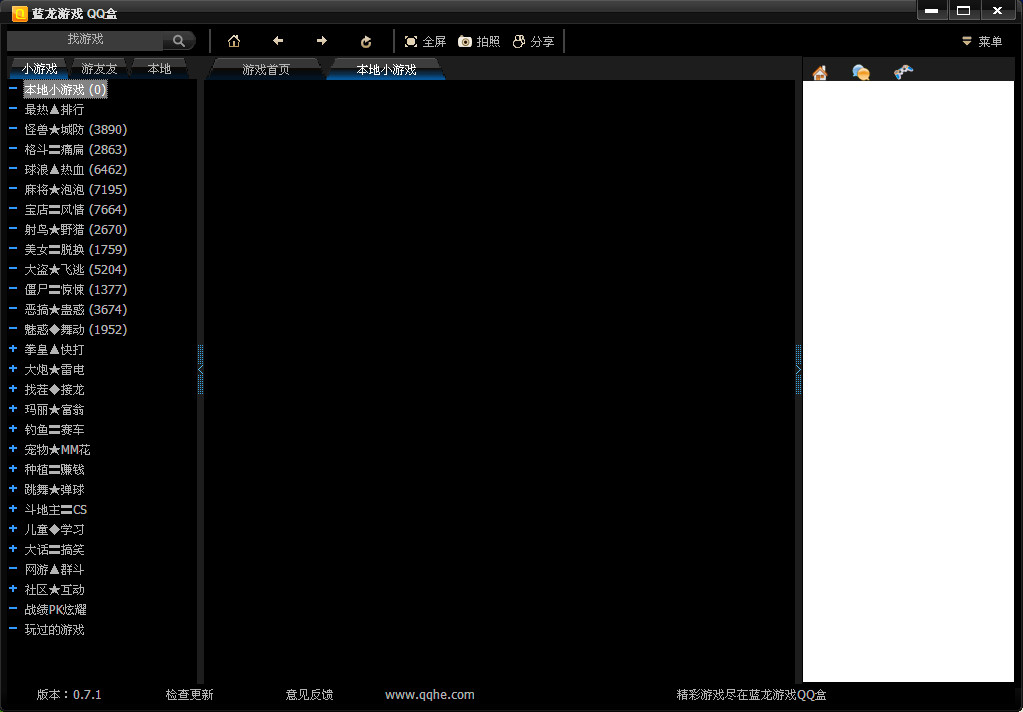Open the 战绩PK炫耀 item

click(55, 610)
